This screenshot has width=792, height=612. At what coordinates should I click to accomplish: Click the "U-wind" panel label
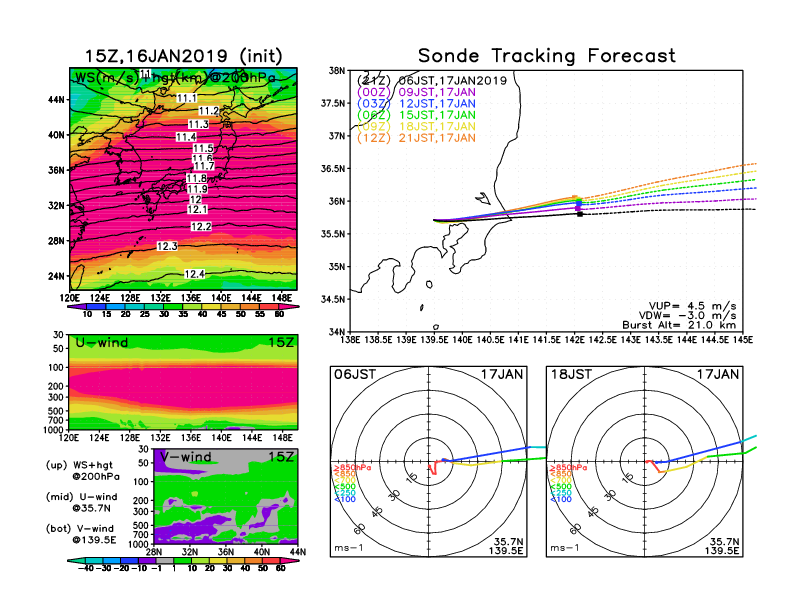pos(102,343)
